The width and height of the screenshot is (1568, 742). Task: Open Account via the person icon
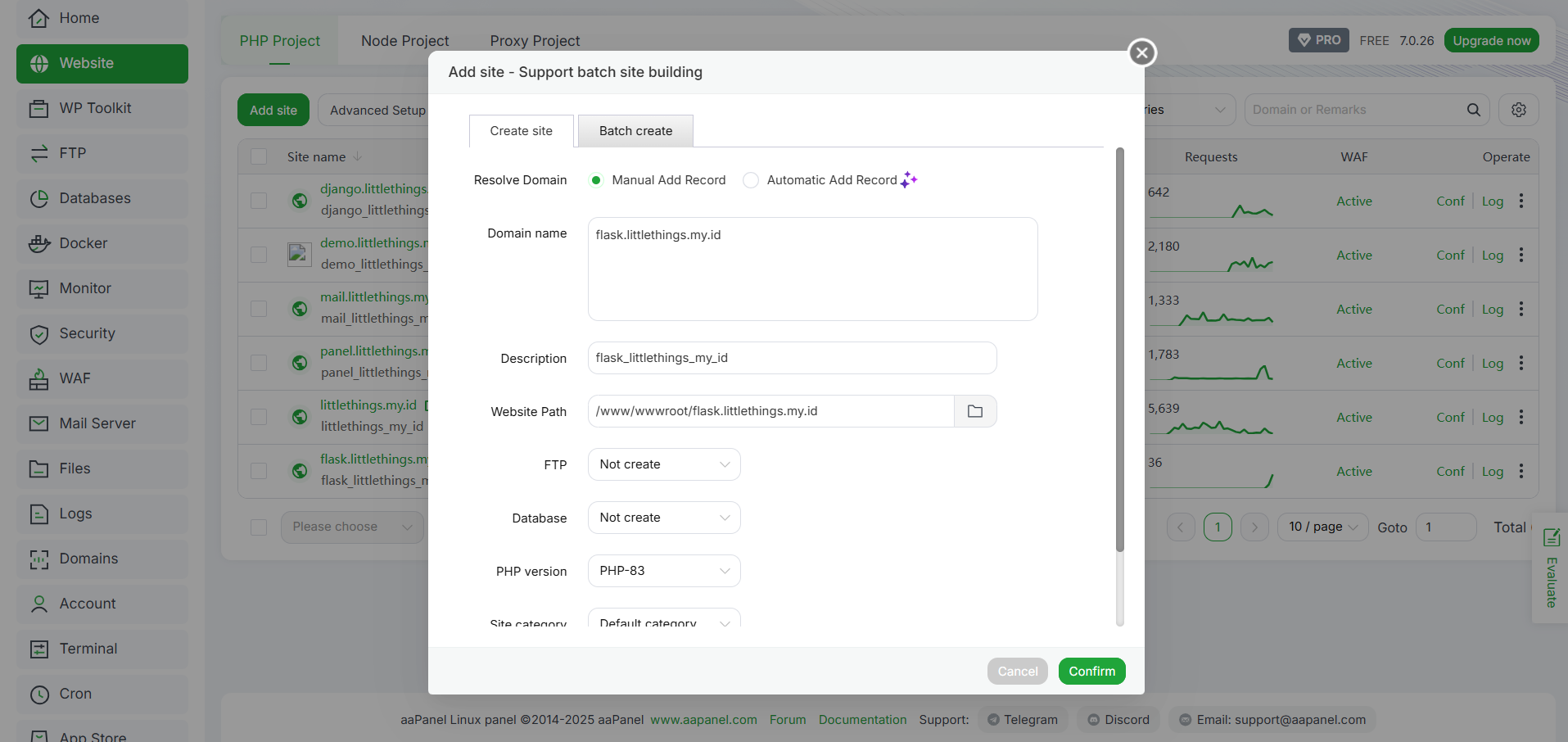click(38, 604)
